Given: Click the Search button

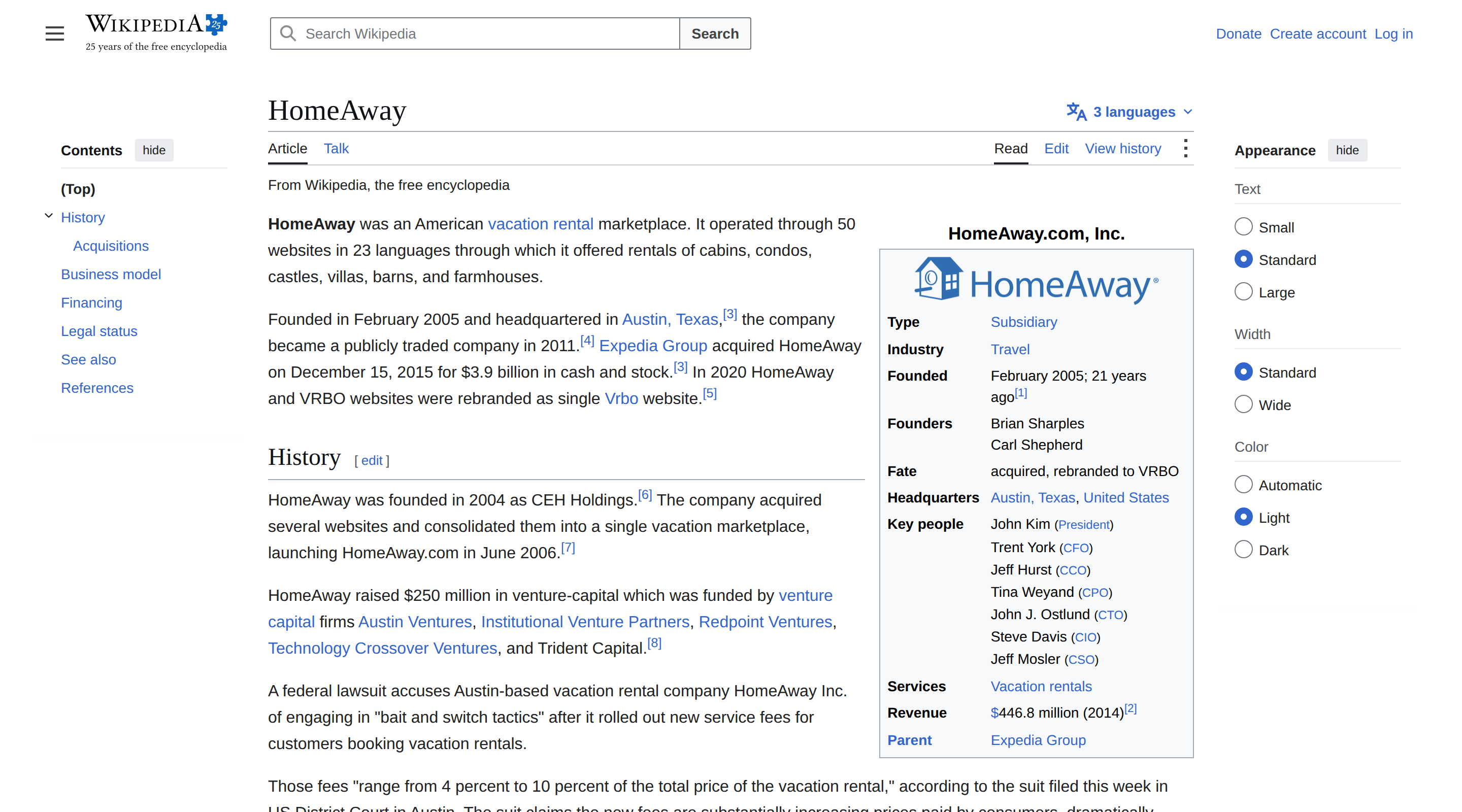Looking at the screenshot, I should tap(715, 33).
